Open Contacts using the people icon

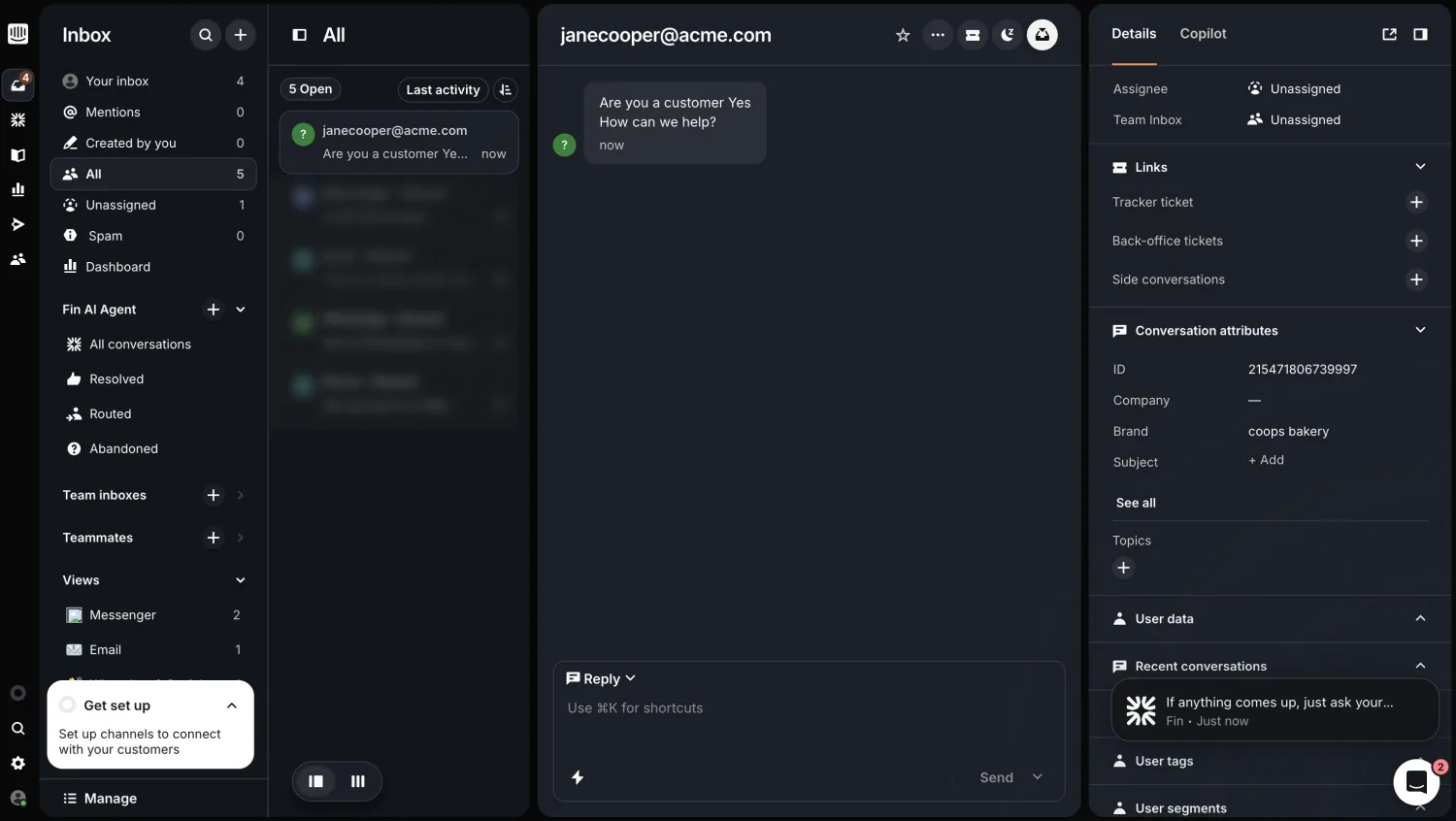[17, 258]
